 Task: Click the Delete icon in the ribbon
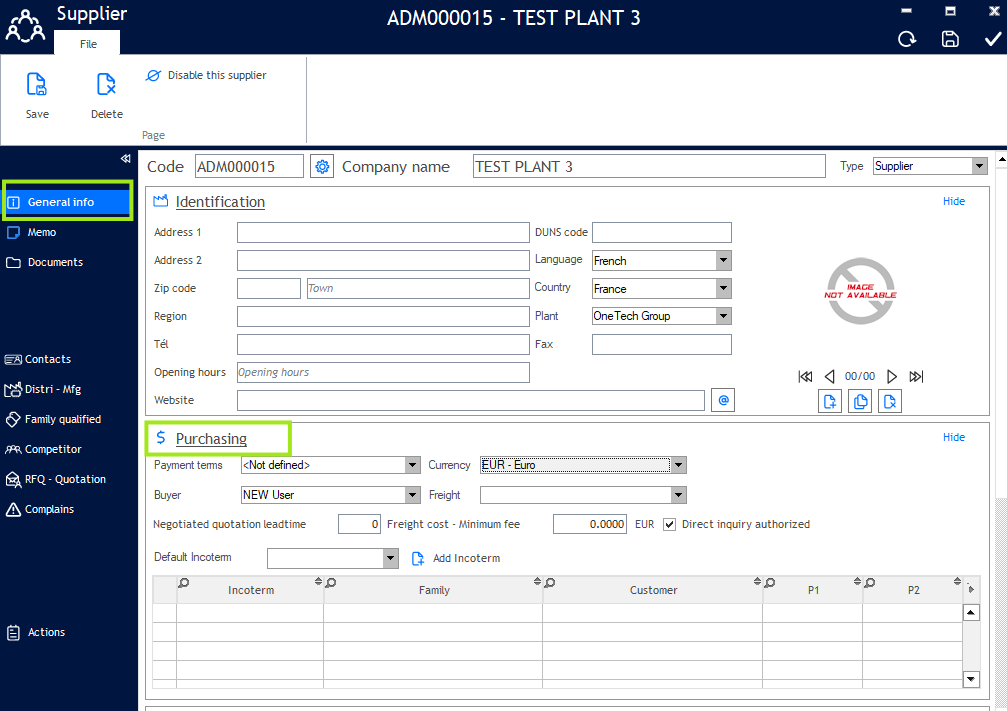tap(106, 86)
